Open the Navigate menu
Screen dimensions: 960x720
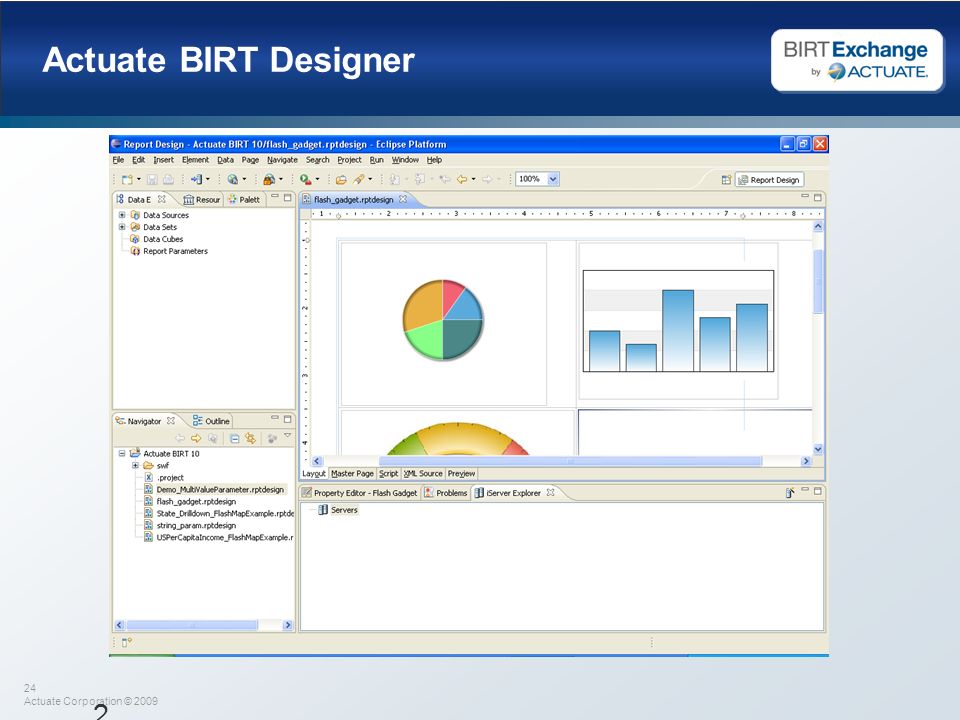282,160
